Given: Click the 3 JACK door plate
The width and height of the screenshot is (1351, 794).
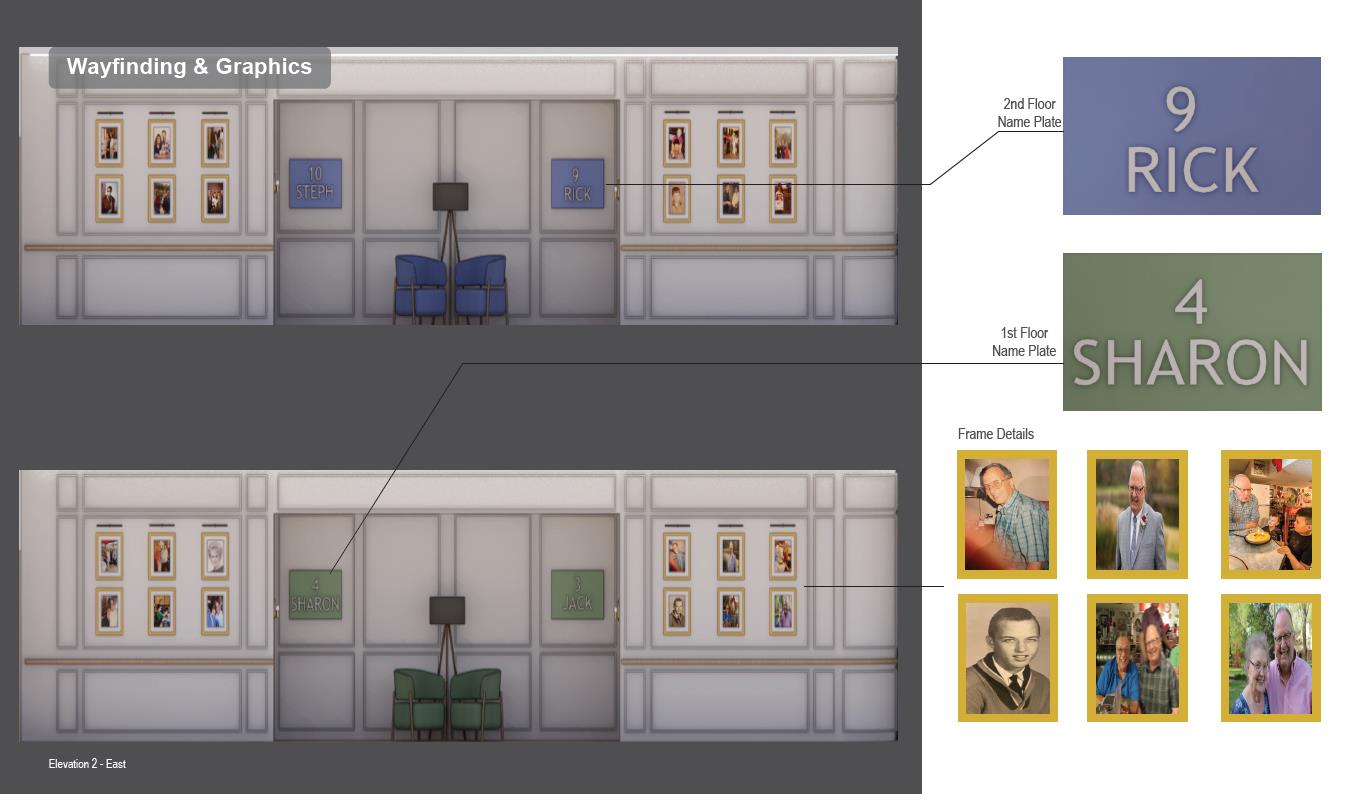Looking at the screenshot, I should pyautogui.click(x=577, y=594).
